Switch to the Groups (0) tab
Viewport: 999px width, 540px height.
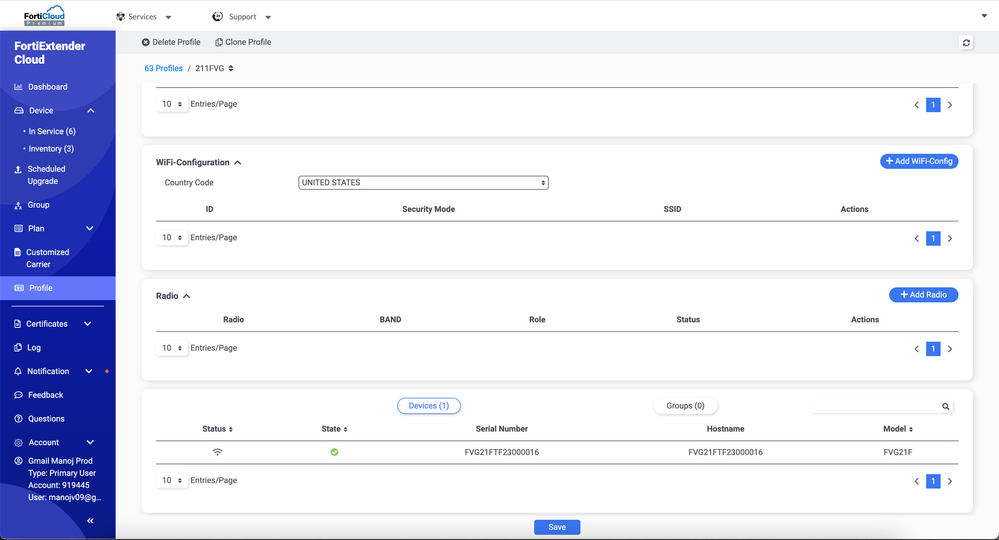click(685, 406)
